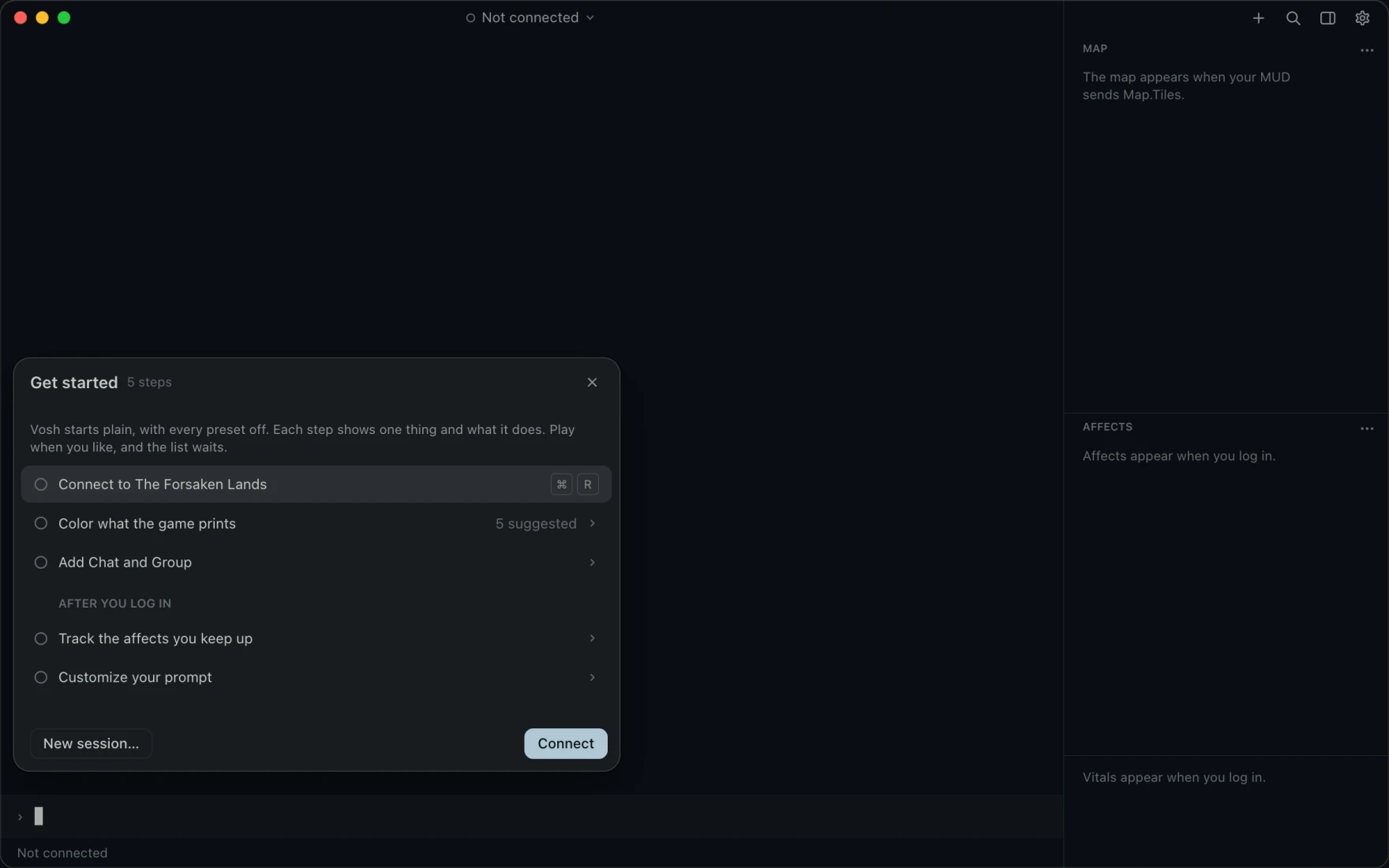Click the R key shortcut badge
This screenshot has height=868, width=1389.
(588, 485)
